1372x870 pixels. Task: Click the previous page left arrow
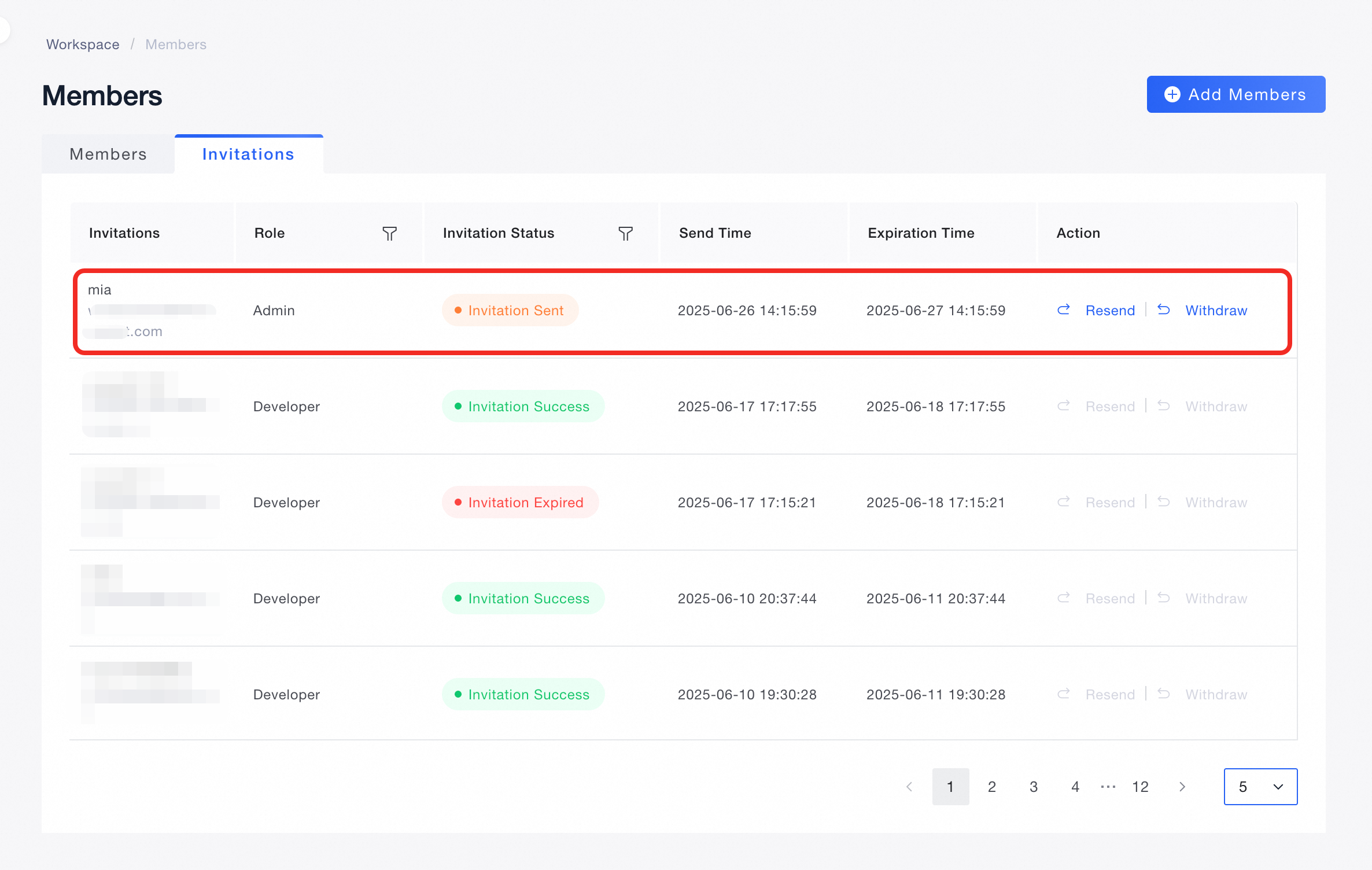click(x=909, y=787)
